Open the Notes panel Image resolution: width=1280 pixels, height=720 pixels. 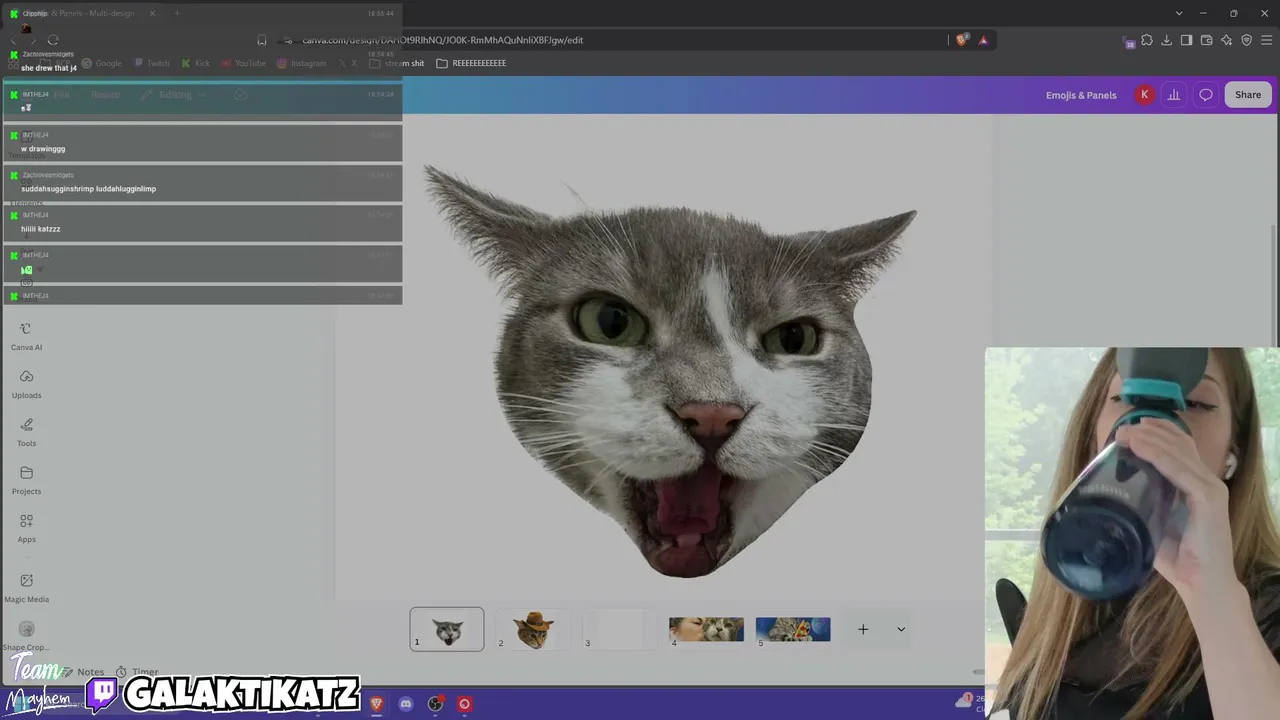[83, 672]
